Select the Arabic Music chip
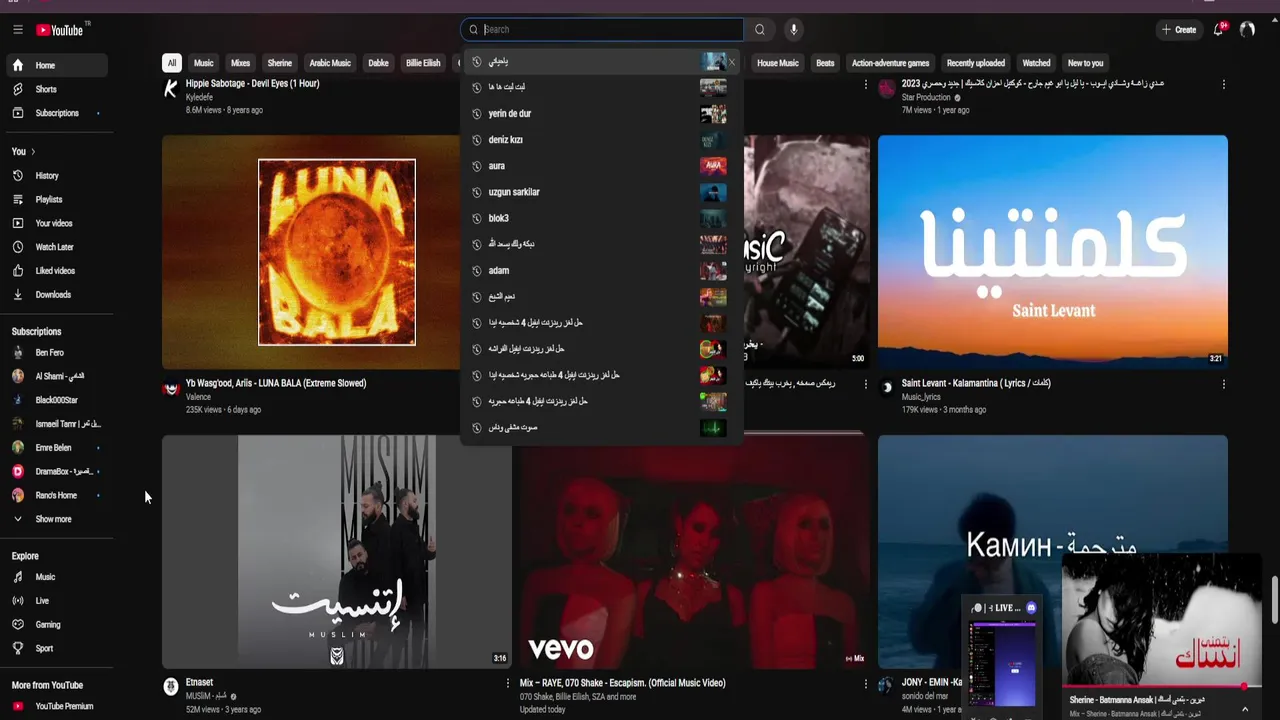This screenshot has width=1280, height=720. (330, 63)
